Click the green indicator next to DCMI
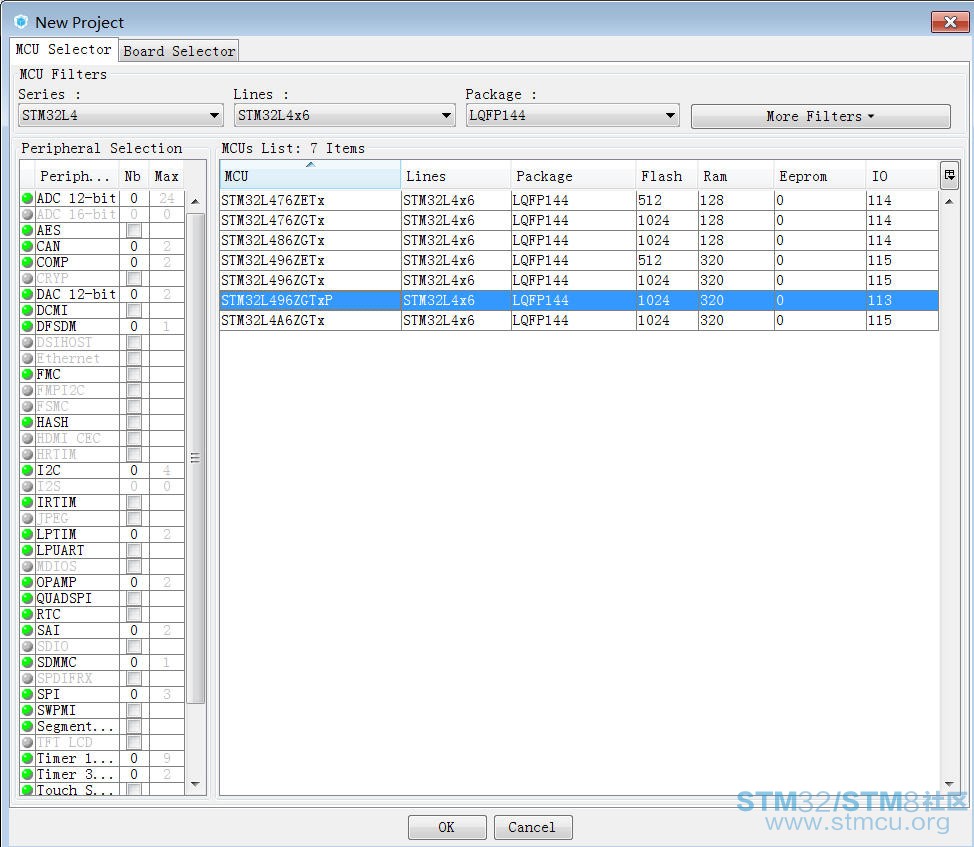 point(27,310)
